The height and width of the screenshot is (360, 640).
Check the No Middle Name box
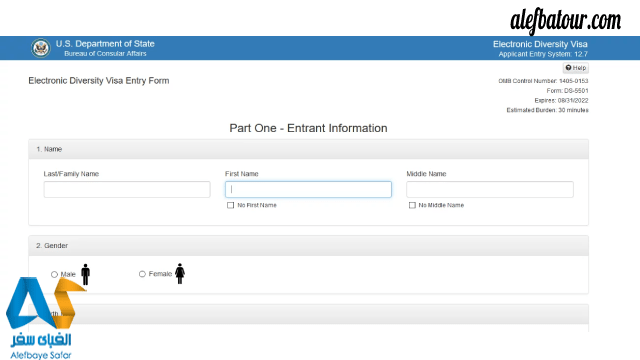tap(412, 205)
